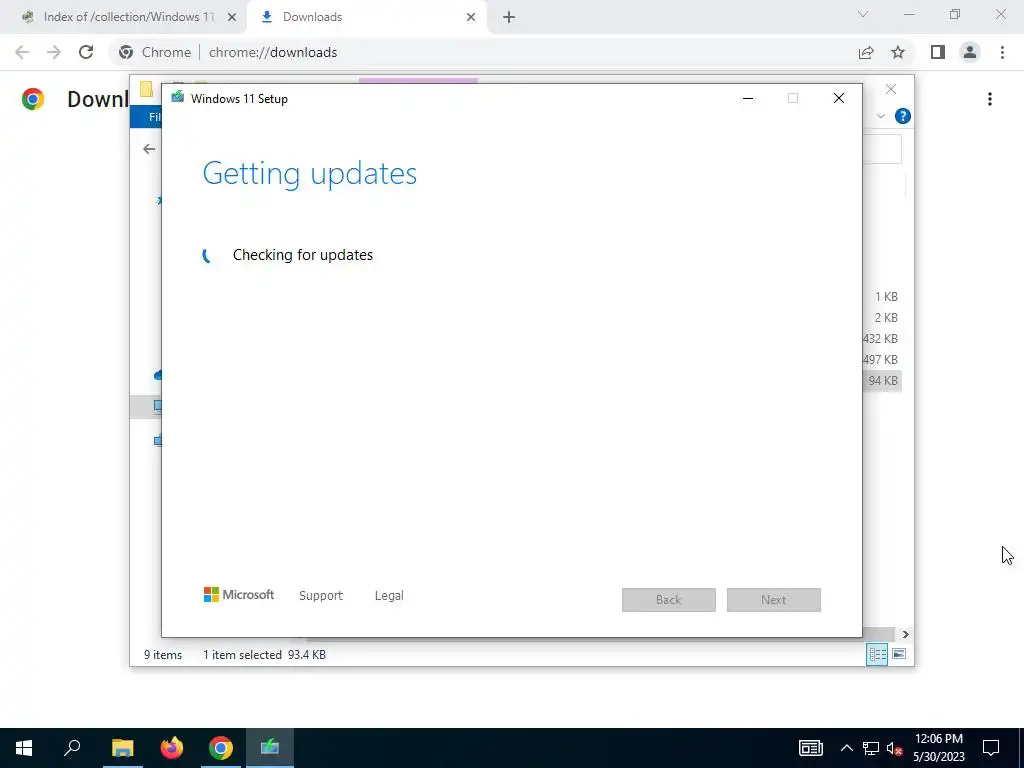The width and height of the screenshot is (1024, 768).
Task: Click the disabled Back button in Setup
Action: pyautogui.click(x=669, y=600)
